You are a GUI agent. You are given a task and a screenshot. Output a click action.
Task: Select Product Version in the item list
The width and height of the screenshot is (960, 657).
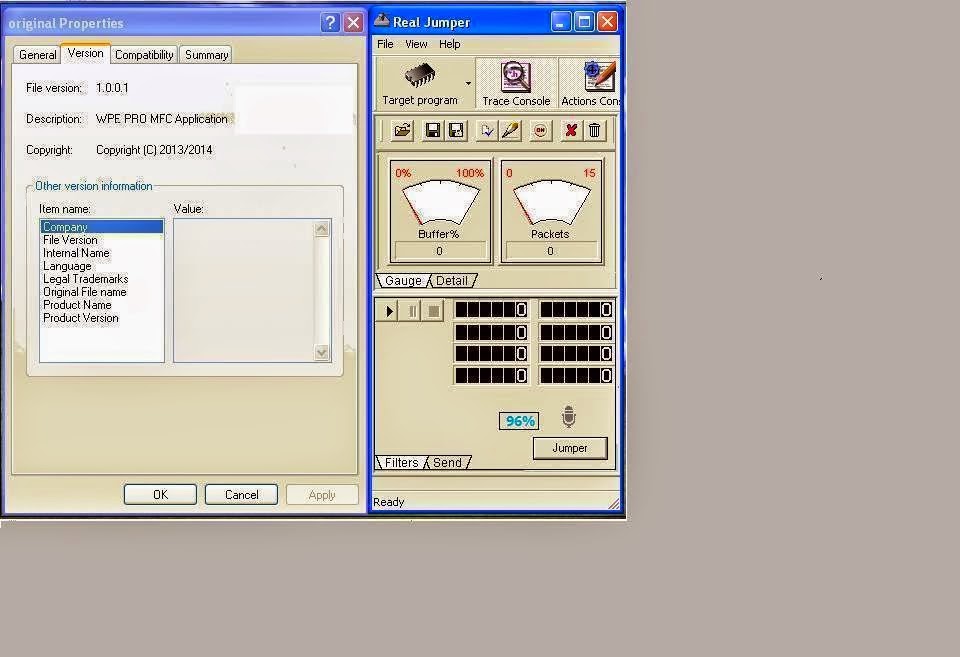(x=102, y=318)
